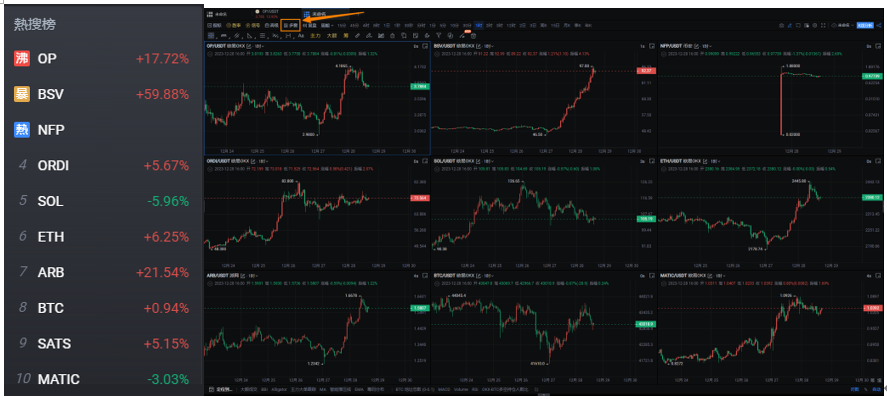Screen dimensions: 887x399
Task: Select the triangle shape drawing tool
Action: click(249, 36)
